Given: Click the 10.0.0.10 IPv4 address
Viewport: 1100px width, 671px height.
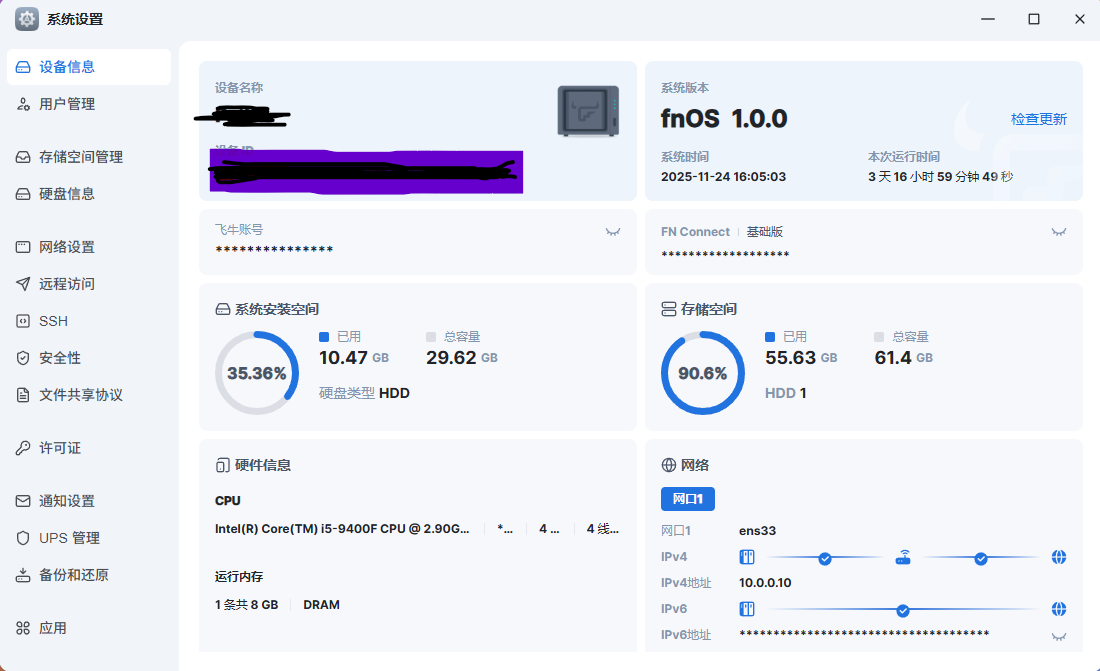Looking at the screenshot, I should pos(765,583).
